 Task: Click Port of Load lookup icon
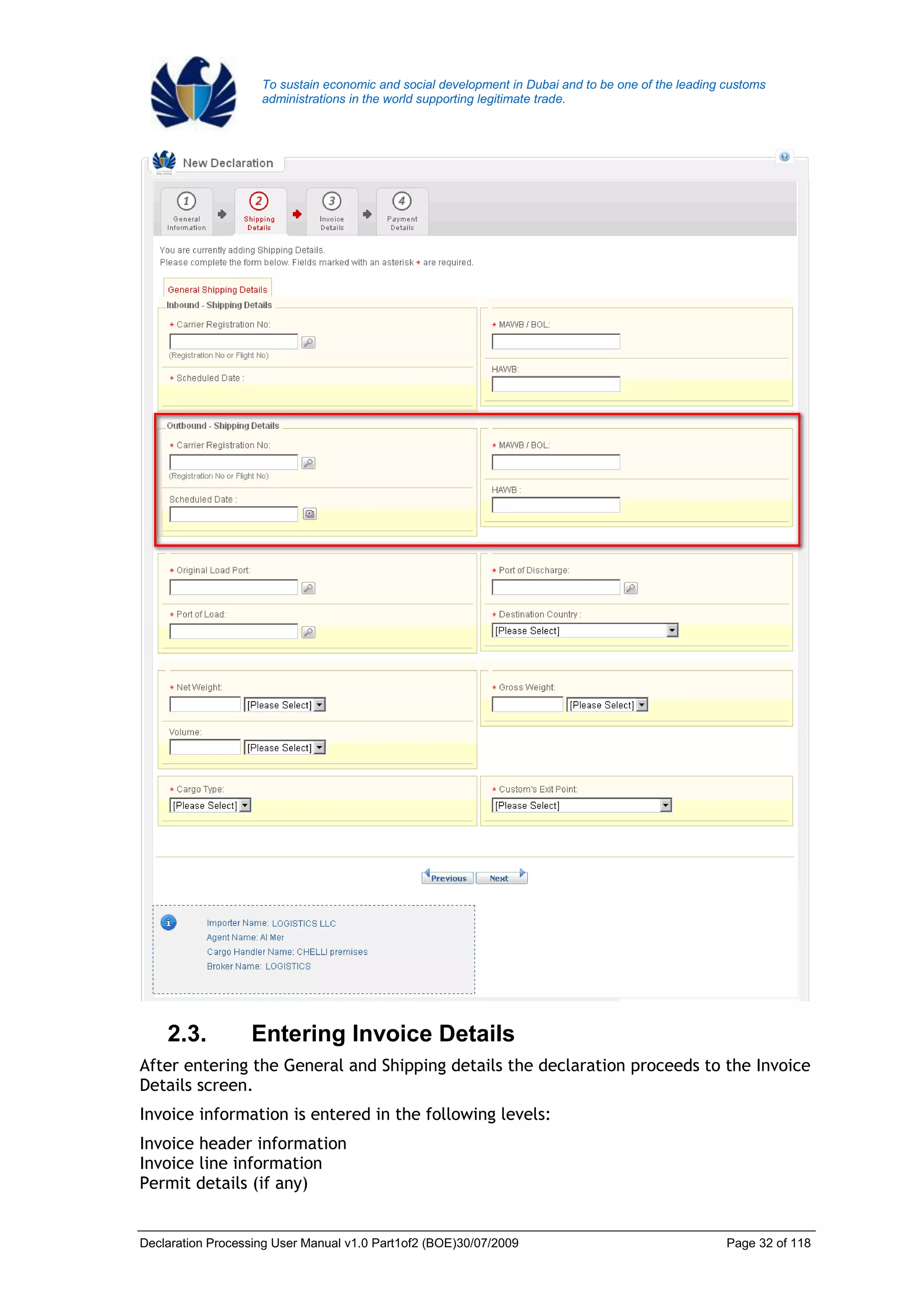309,632
